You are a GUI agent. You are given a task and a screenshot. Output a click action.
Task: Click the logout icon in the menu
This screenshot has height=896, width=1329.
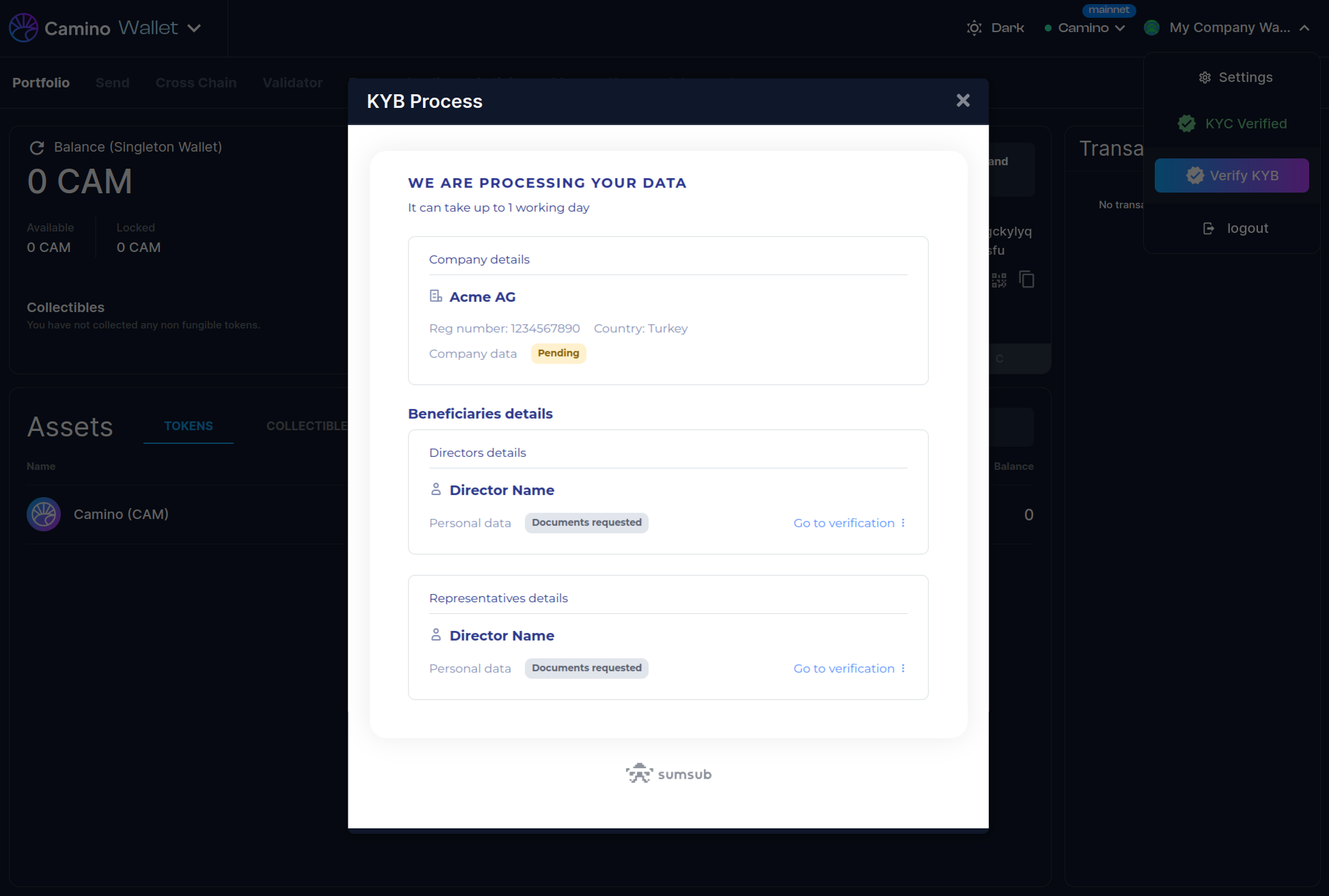(x=1208, y=229)
